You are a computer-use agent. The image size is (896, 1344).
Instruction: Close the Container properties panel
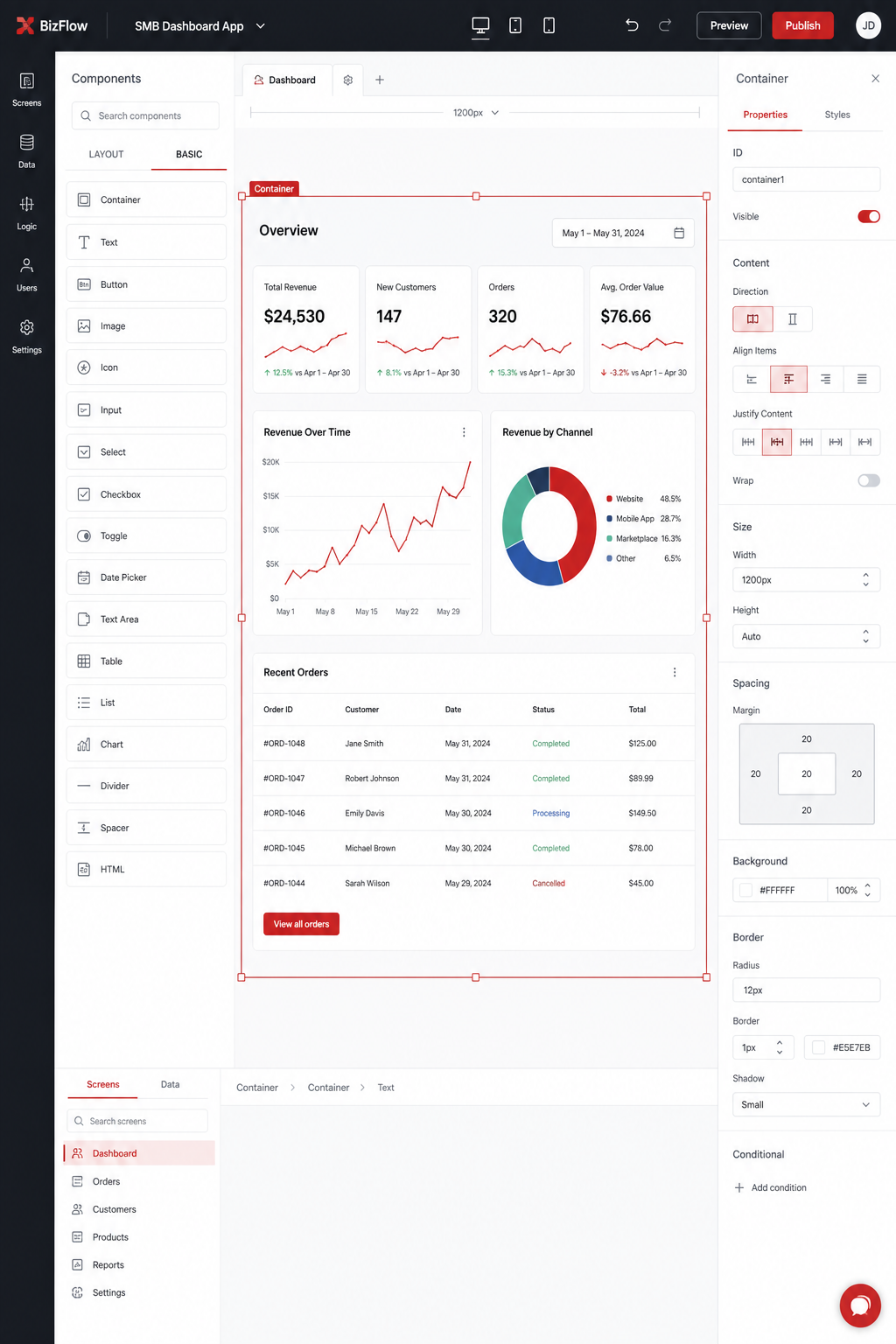click(x=875, y=79)
